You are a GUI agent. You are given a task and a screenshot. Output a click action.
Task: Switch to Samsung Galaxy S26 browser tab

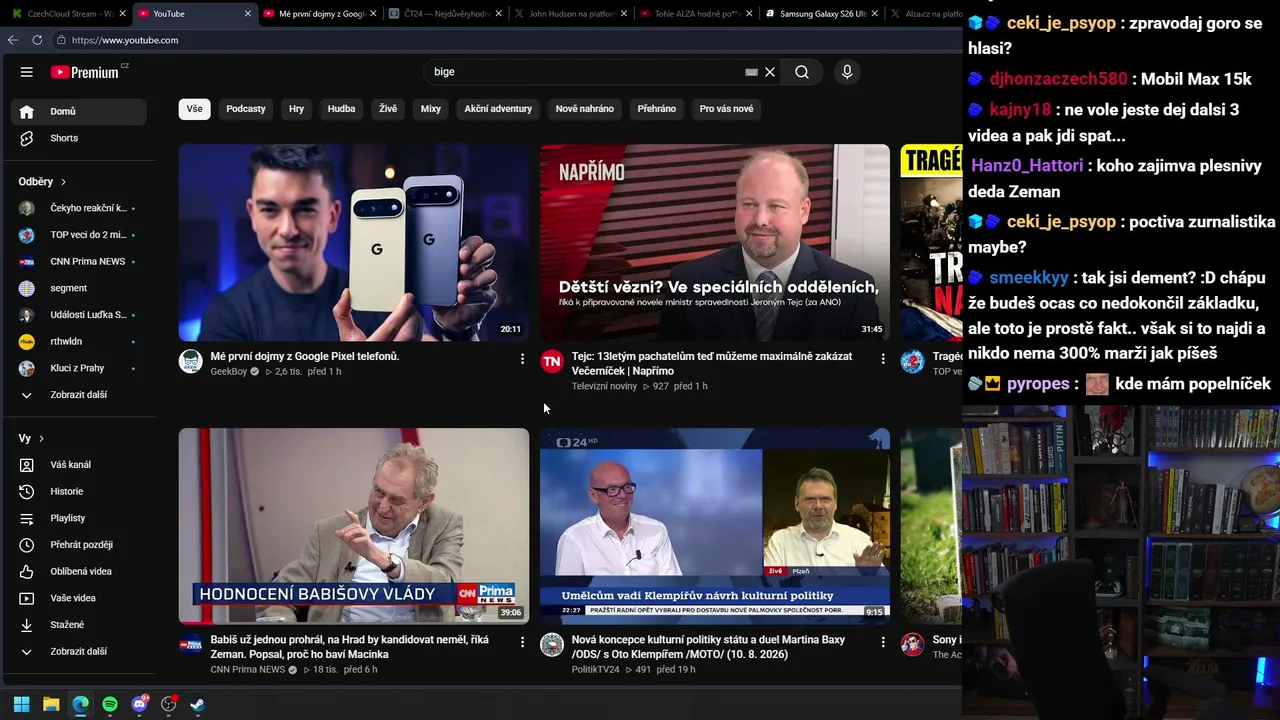point(820,14)
